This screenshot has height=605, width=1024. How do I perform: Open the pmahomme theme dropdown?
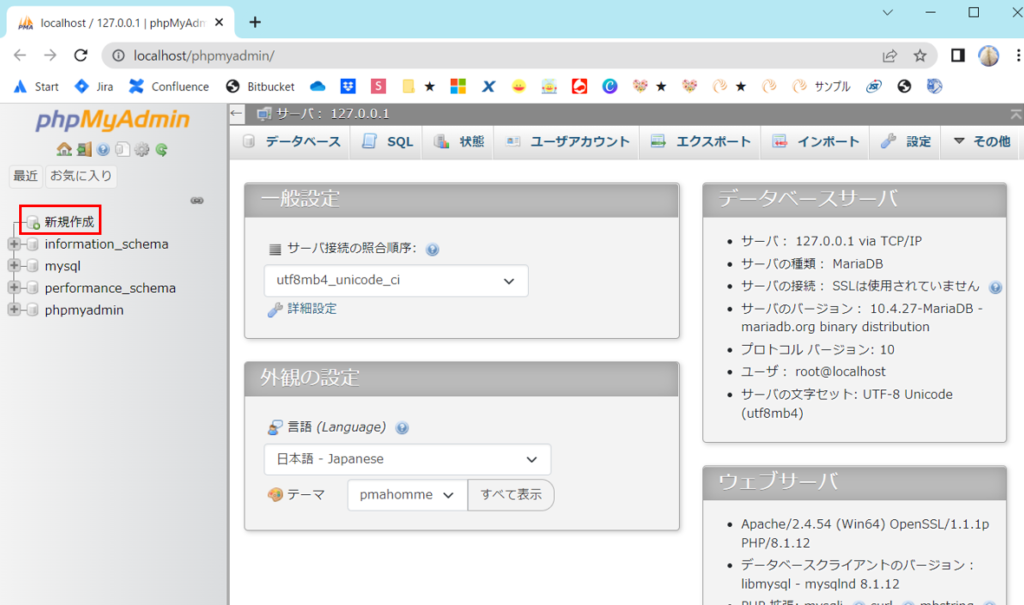[407, 495]
